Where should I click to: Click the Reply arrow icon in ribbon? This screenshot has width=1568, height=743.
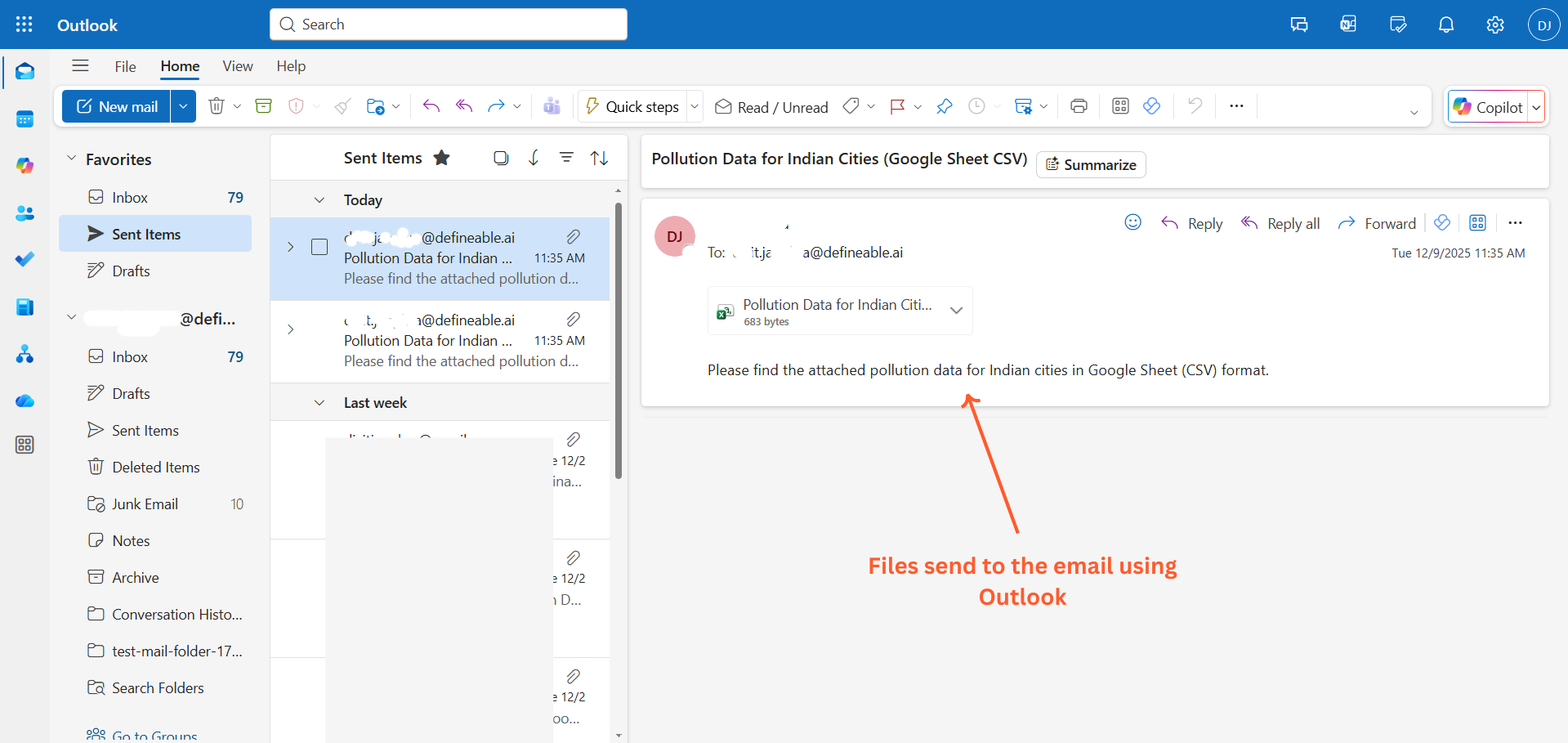431,106
